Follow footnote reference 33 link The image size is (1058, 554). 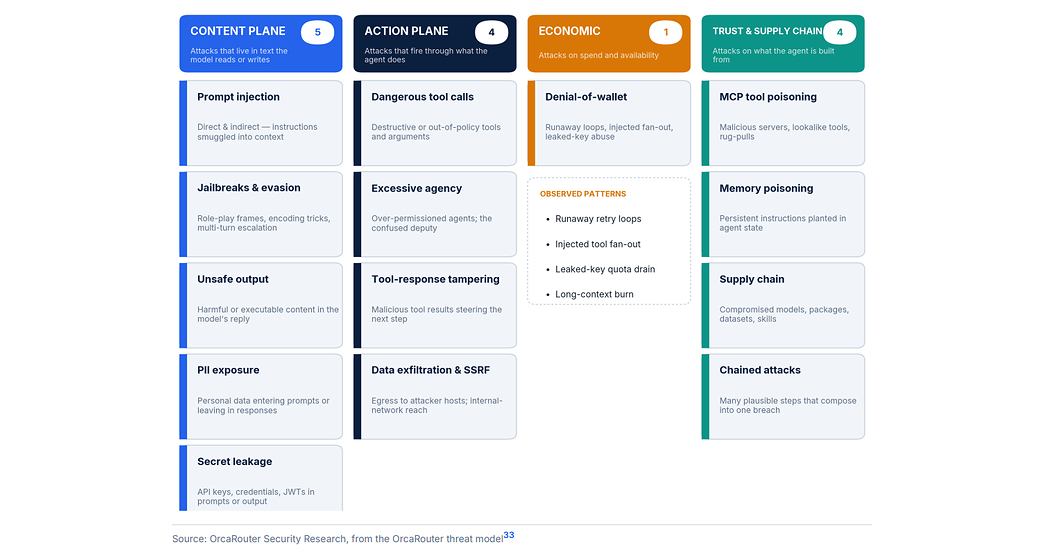point(509,535)
